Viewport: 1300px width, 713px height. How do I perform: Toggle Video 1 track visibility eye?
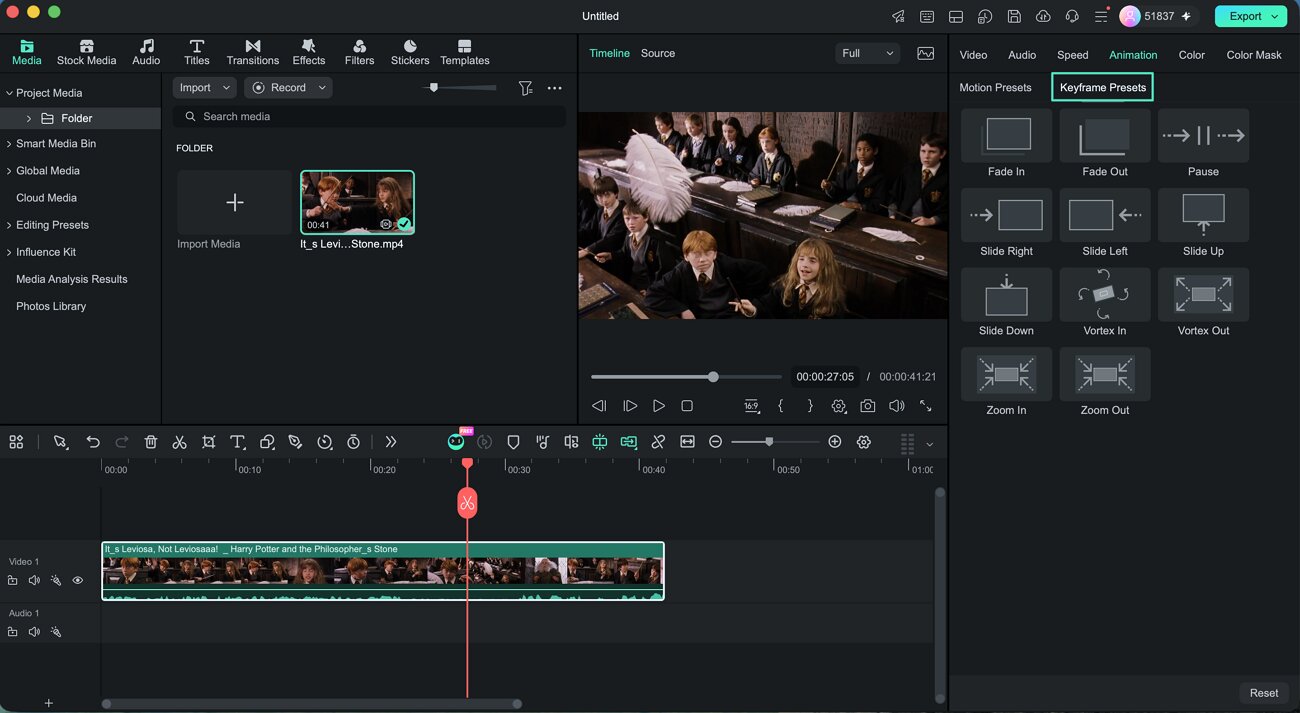(x=78, y=580)
